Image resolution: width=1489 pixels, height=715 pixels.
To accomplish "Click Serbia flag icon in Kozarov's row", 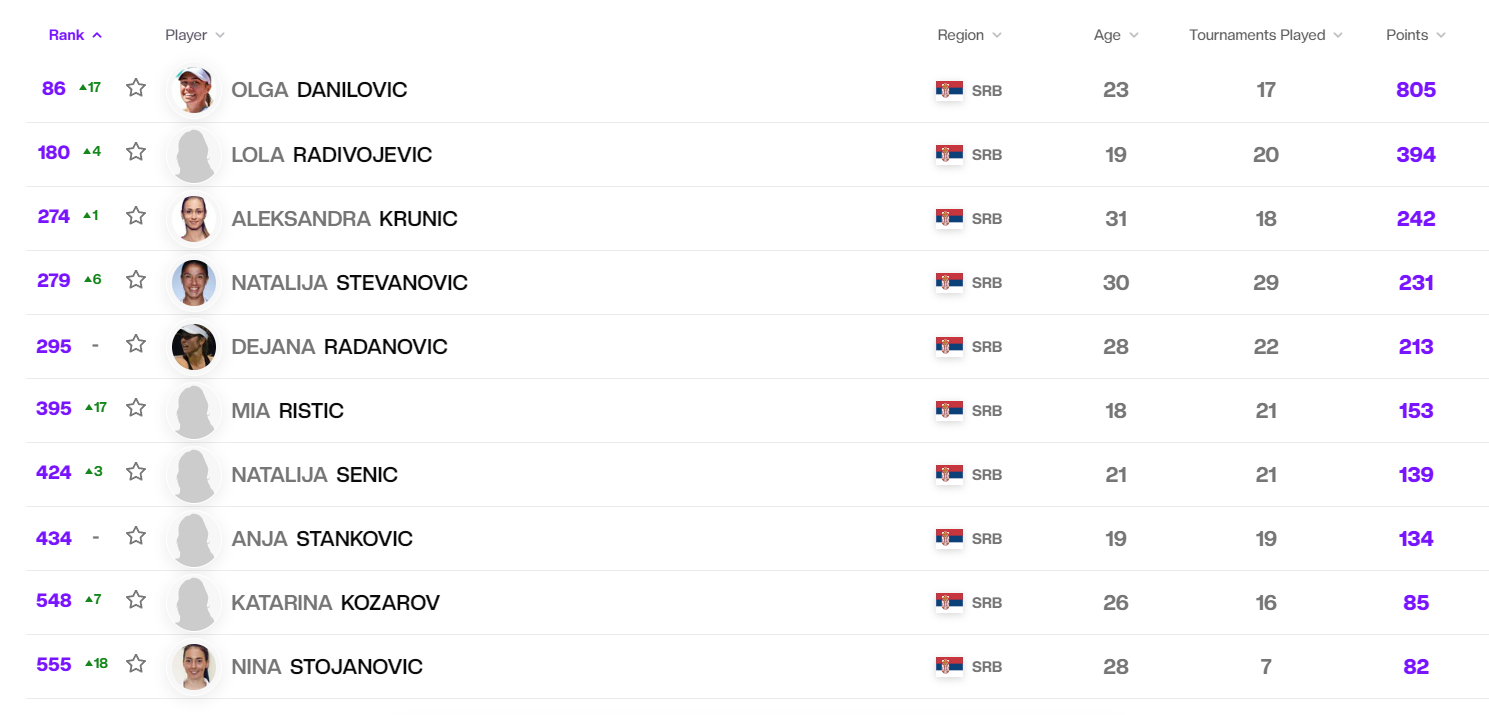I will click(949, 602).
